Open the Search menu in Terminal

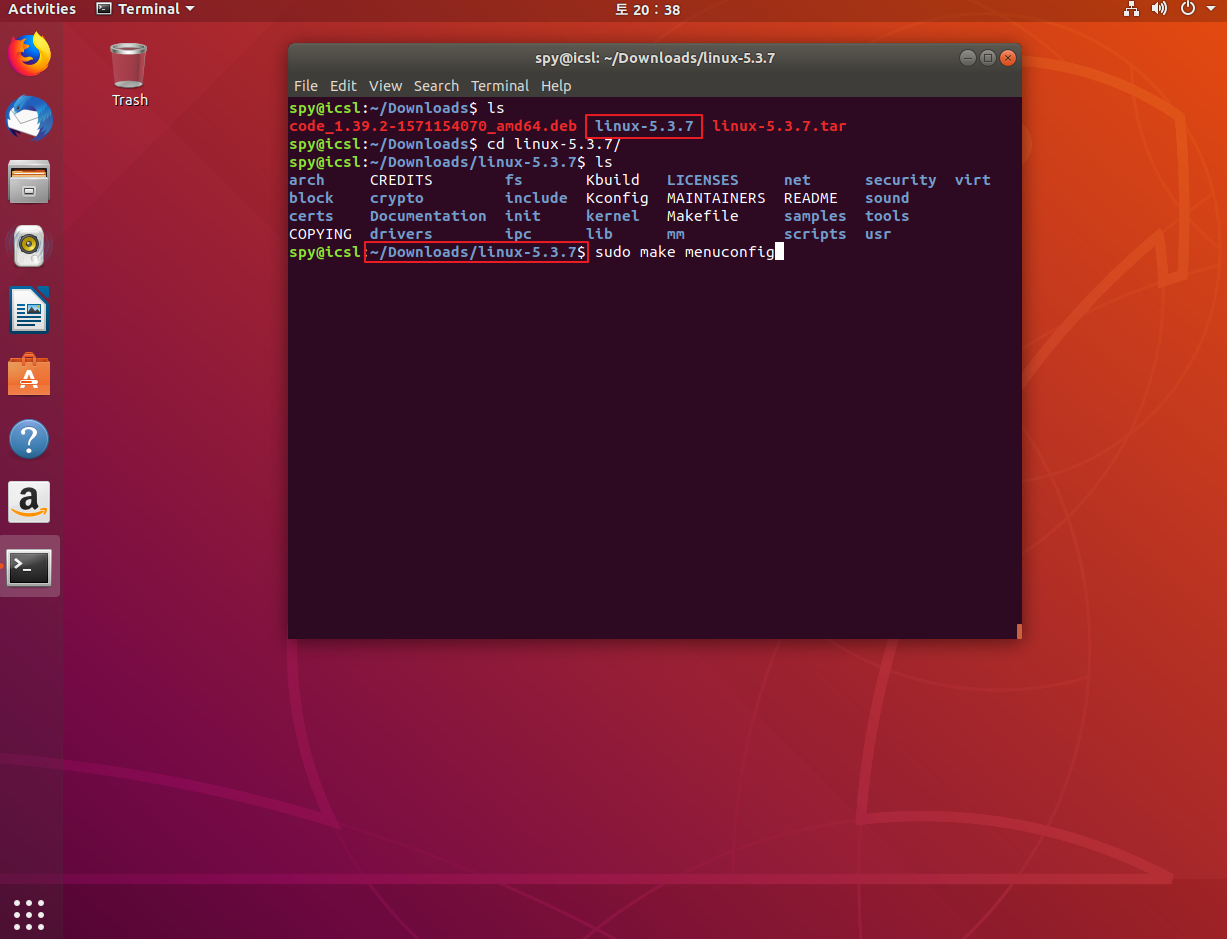[436, 86]
